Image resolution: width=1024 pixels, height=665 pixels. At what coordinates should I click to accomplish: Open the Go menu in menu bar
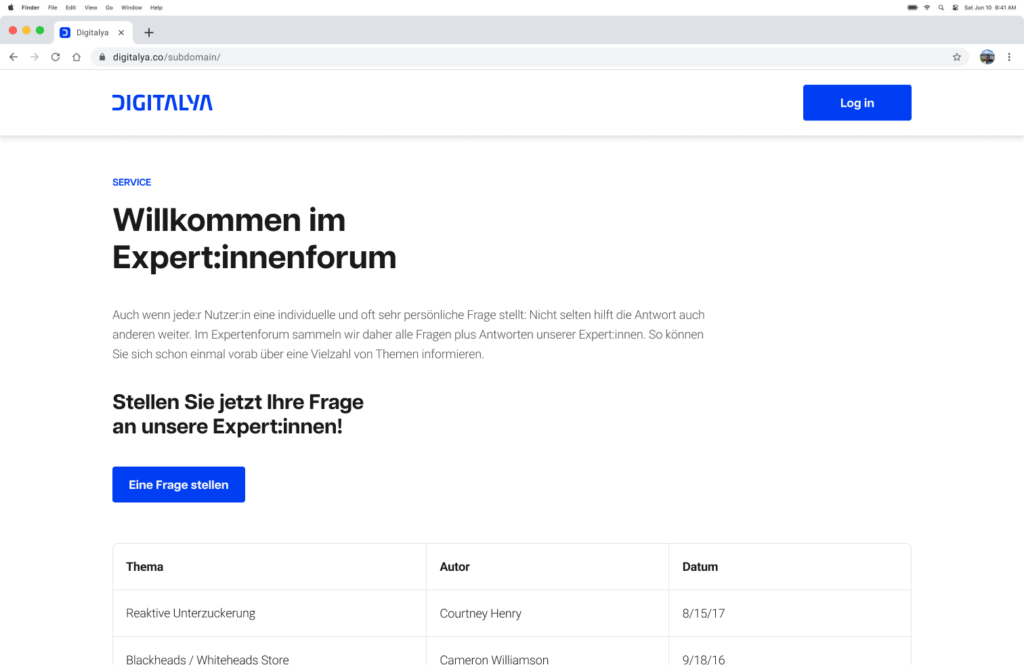tap(109, 7)
